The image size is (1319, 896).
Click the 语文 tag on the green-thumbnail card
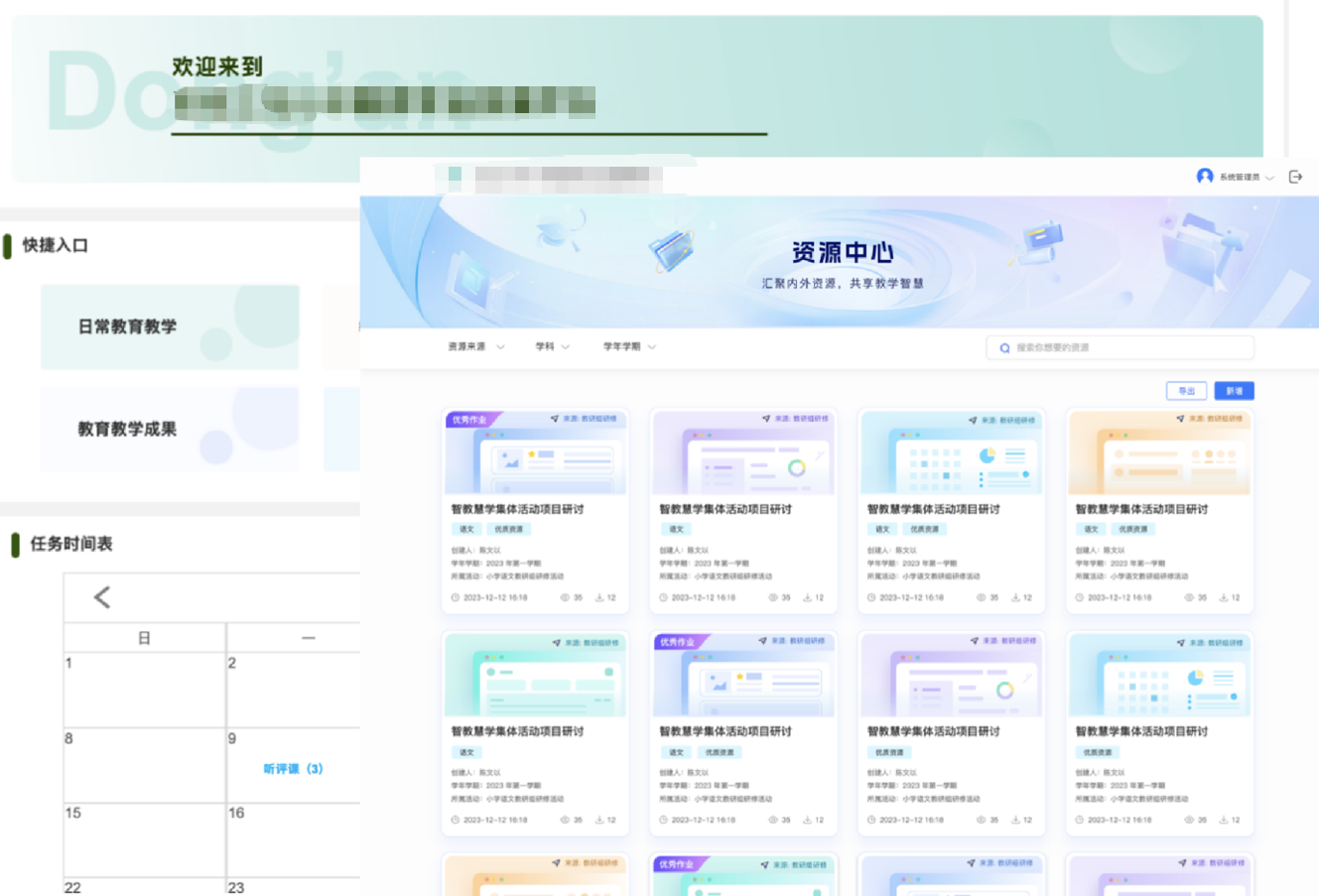coord(466,752)
